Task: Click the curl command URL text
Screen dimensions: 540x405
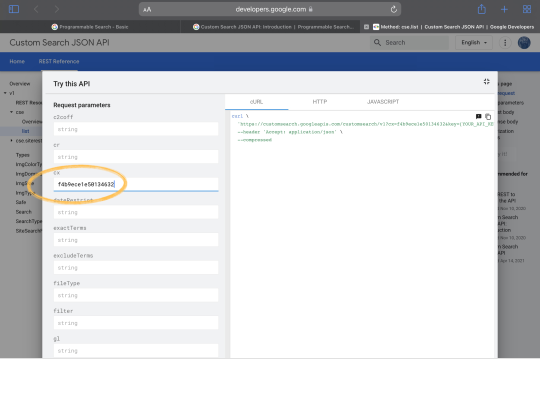Action: click(x=365, y=124)
